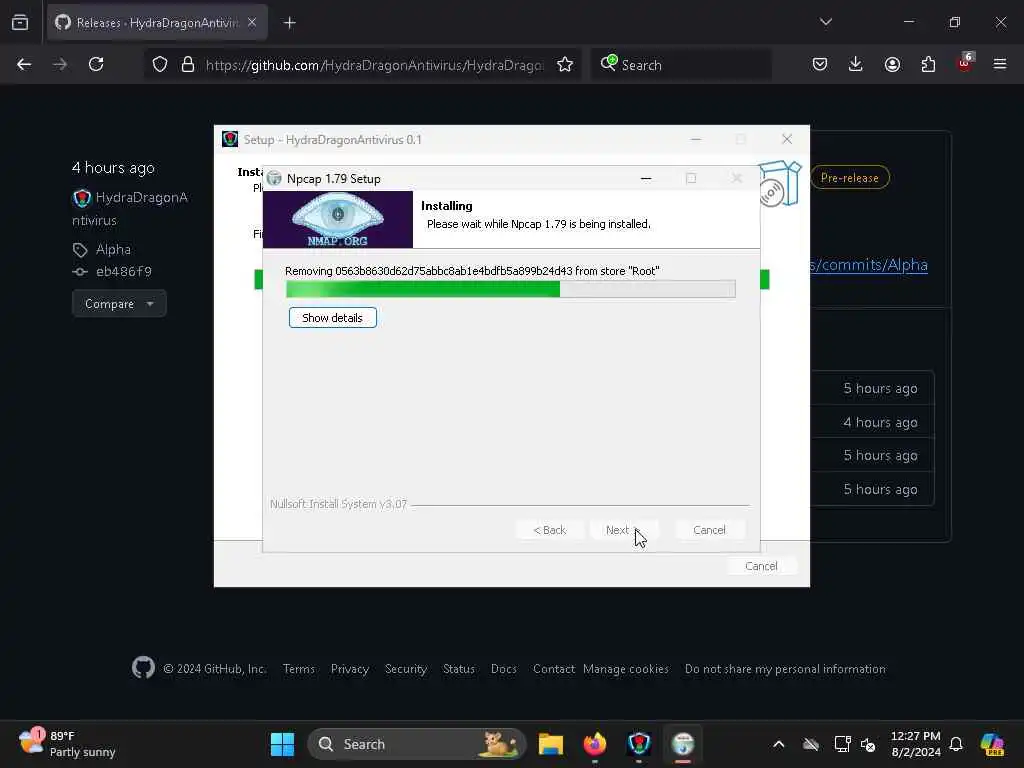Open the Status footer link

[x=458, y=669]
